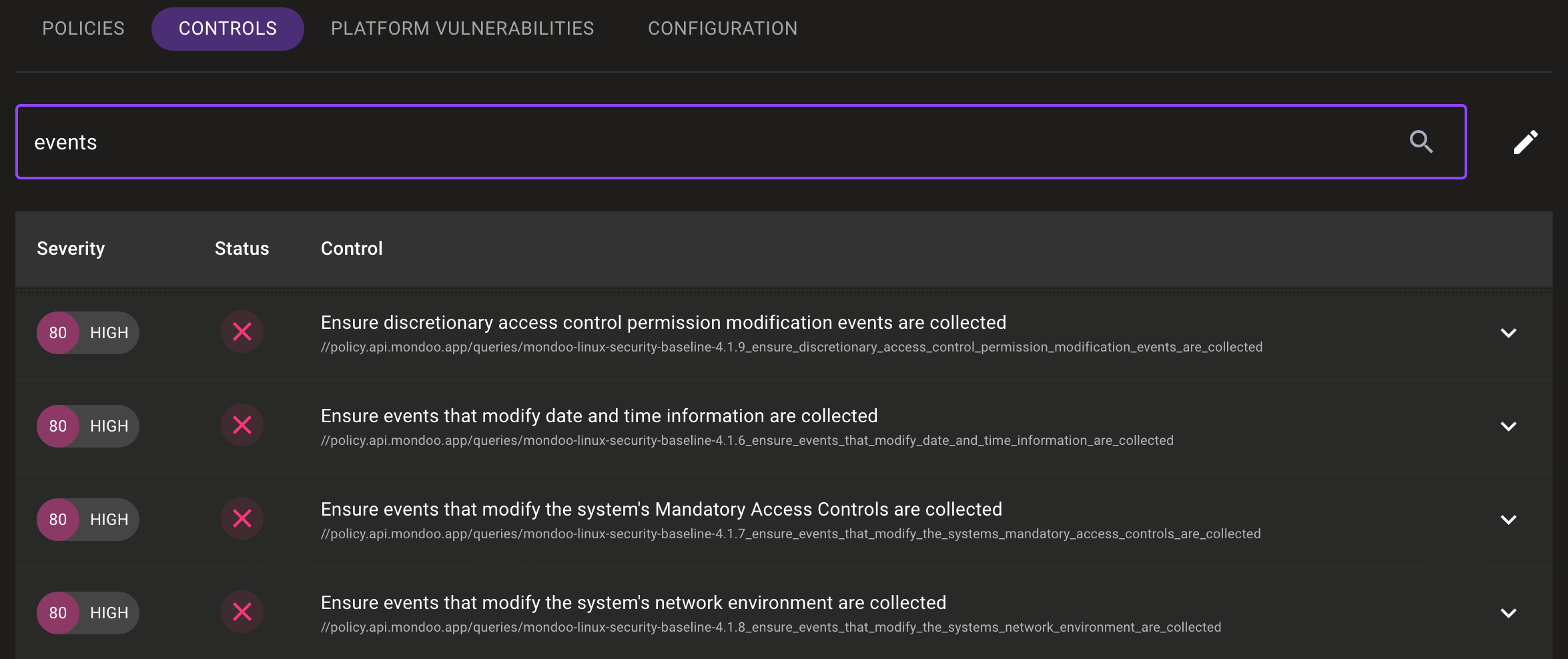Click the failed status X for date and time events
Viewport: 1568px width, 659px height.
242,425
